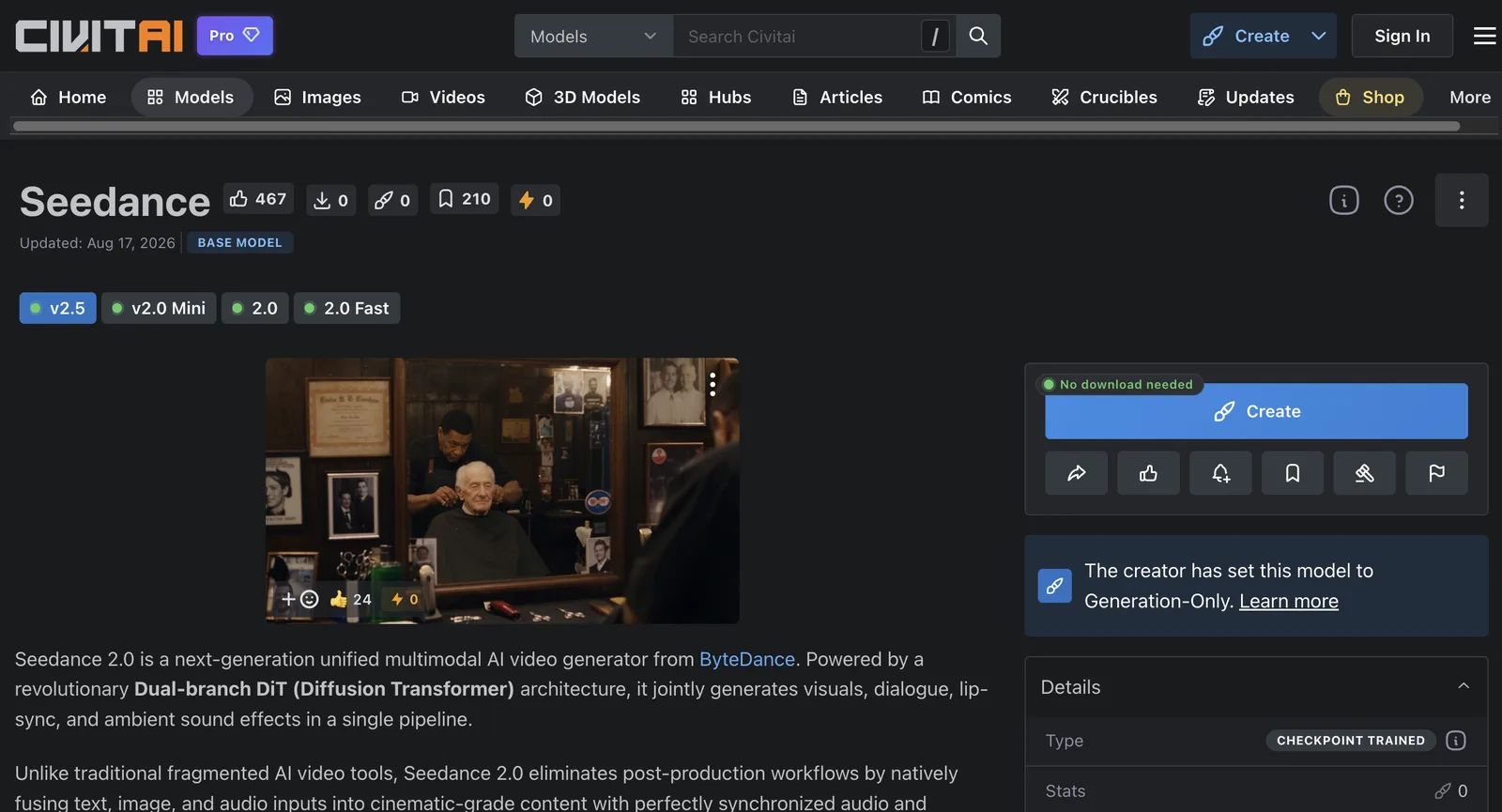1502x812 pixels.
Task: Click the download count icon badge
Action: pyautogui.click(x=330, y=200)
